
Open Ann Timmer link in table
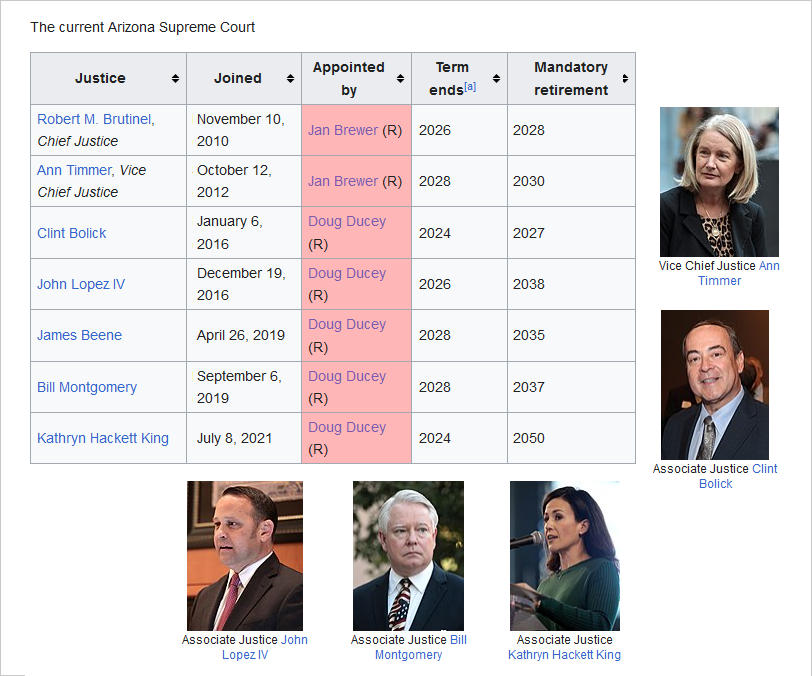pyautogui.click(x=74, y=170)
